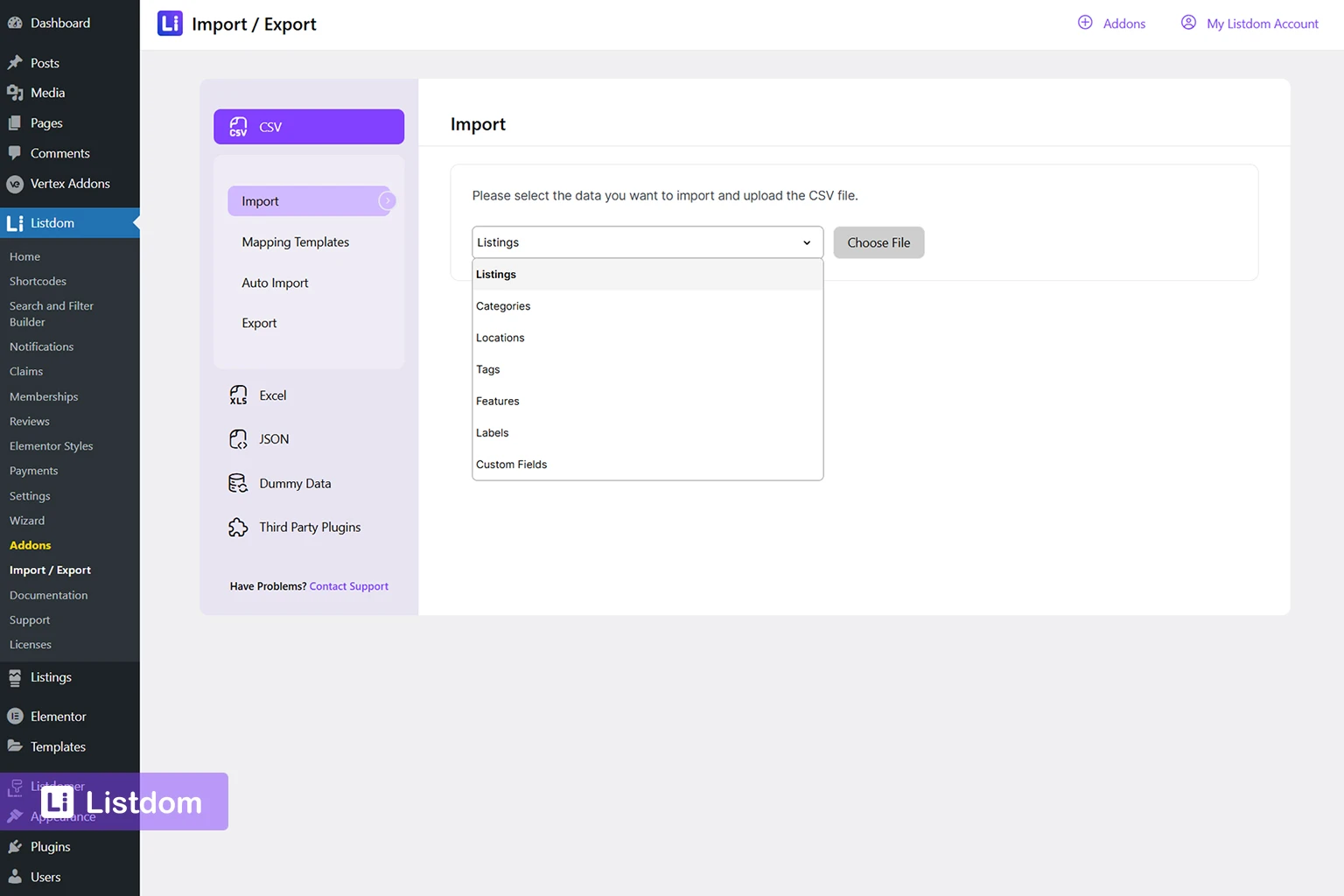
Task: Choose Categories from the dropdown list
Action: pyautogui.click(x=503, y=306)
